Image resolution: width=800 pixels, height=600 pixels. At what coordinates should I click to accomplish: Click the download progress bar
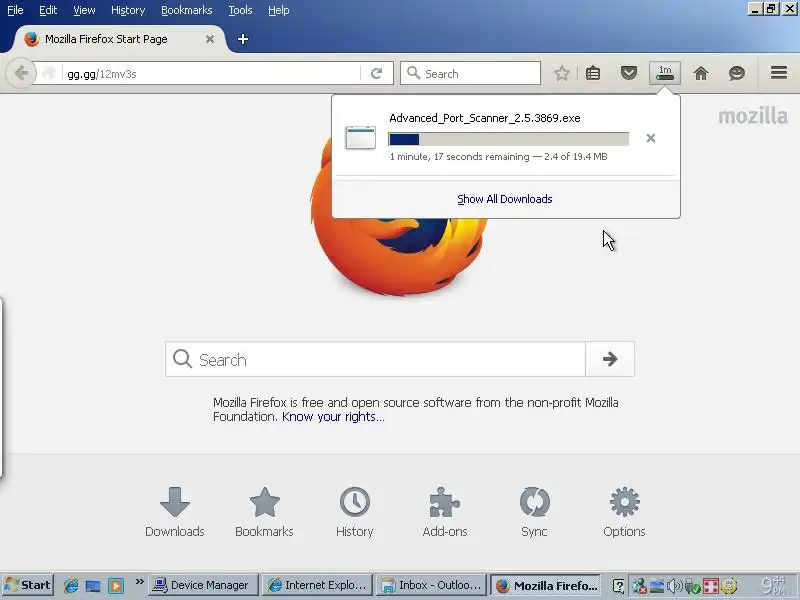pyautogui.click(x=509, y=139)
